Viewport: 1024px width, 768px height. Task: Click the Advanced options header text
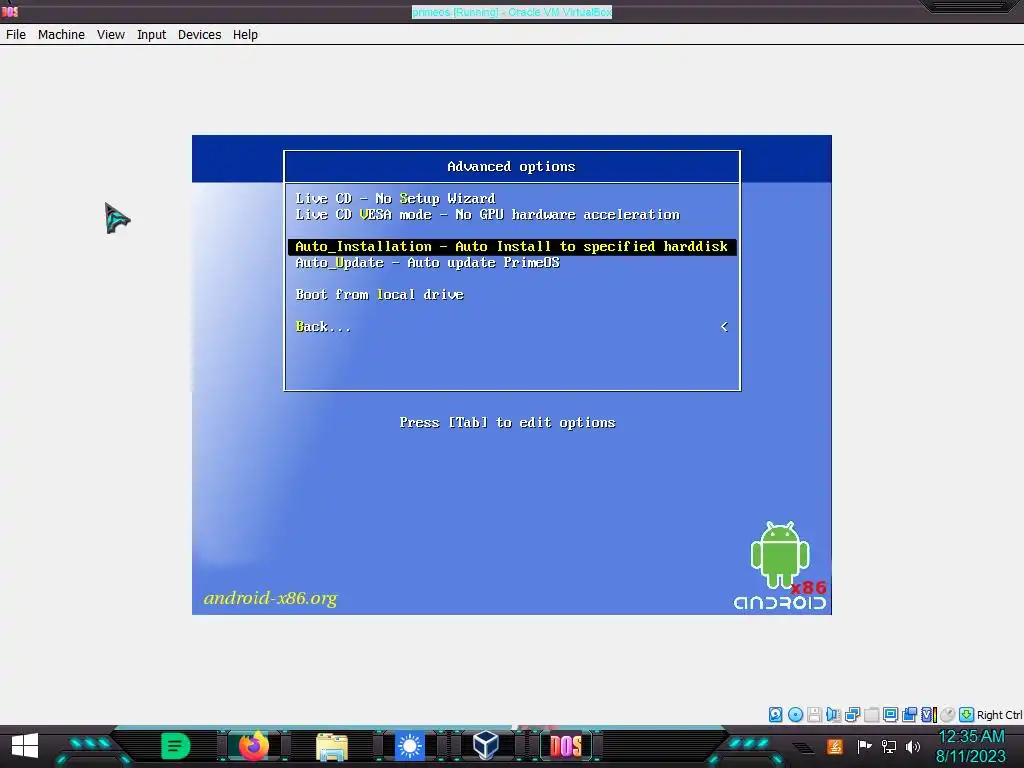[x=511, y=167]
